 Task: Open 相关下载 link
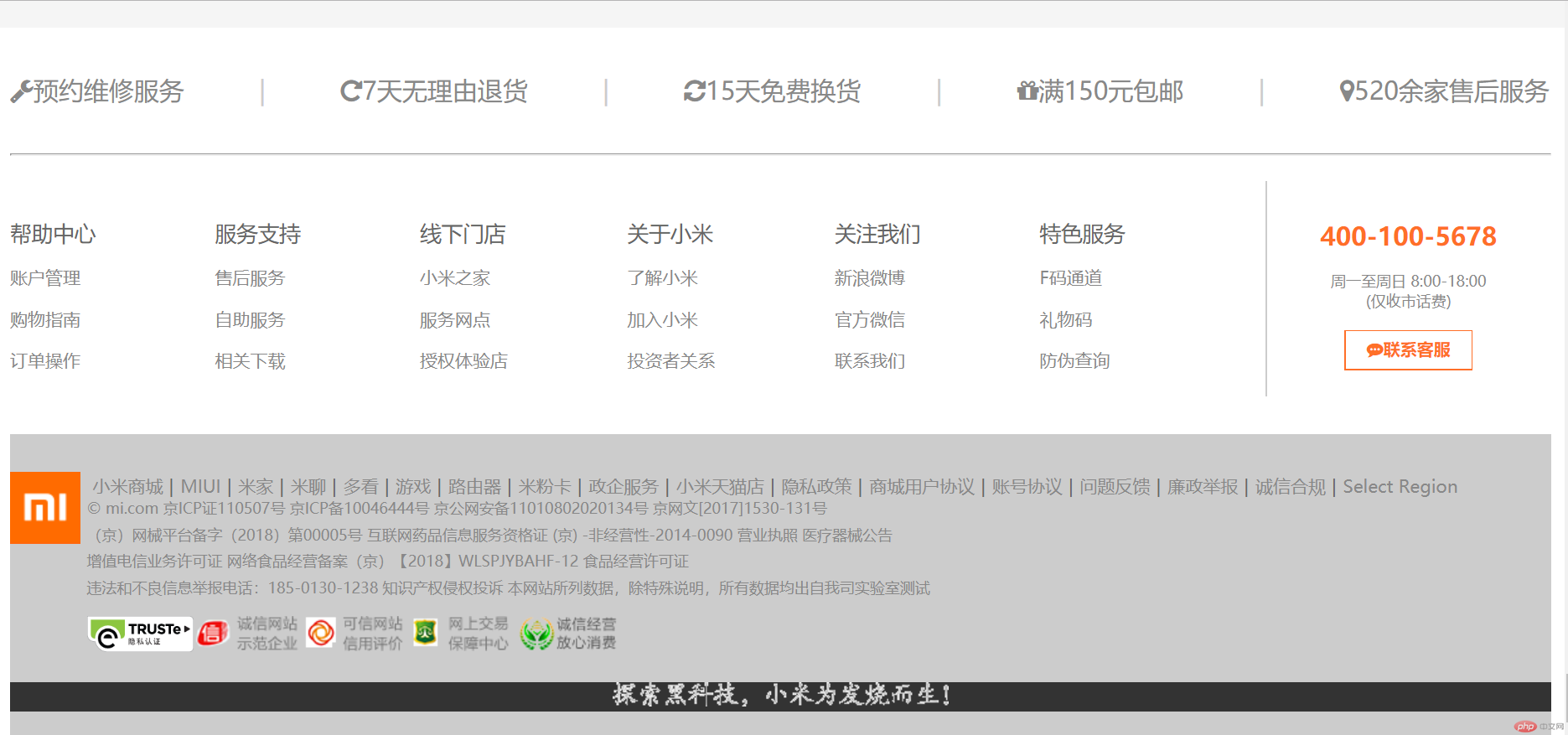(x=250, y=361)
